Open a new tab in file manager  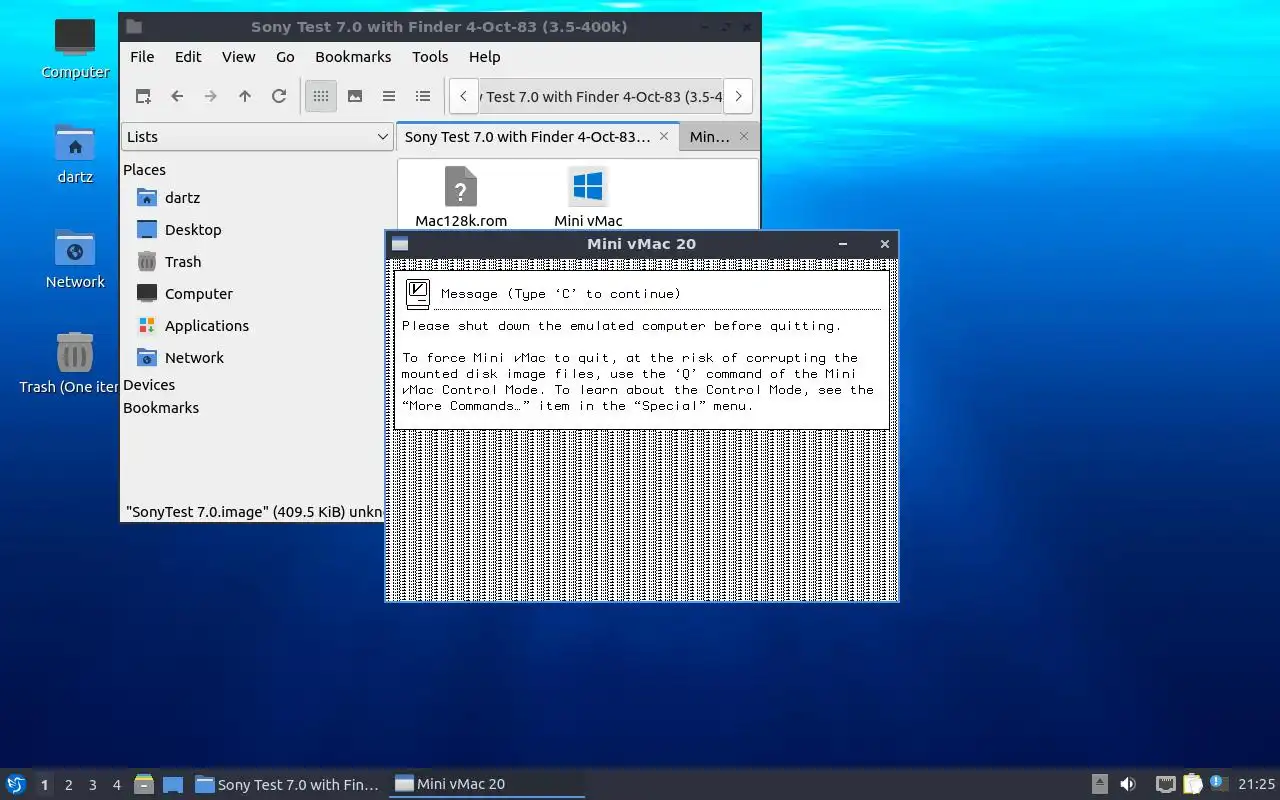[143, 97]
